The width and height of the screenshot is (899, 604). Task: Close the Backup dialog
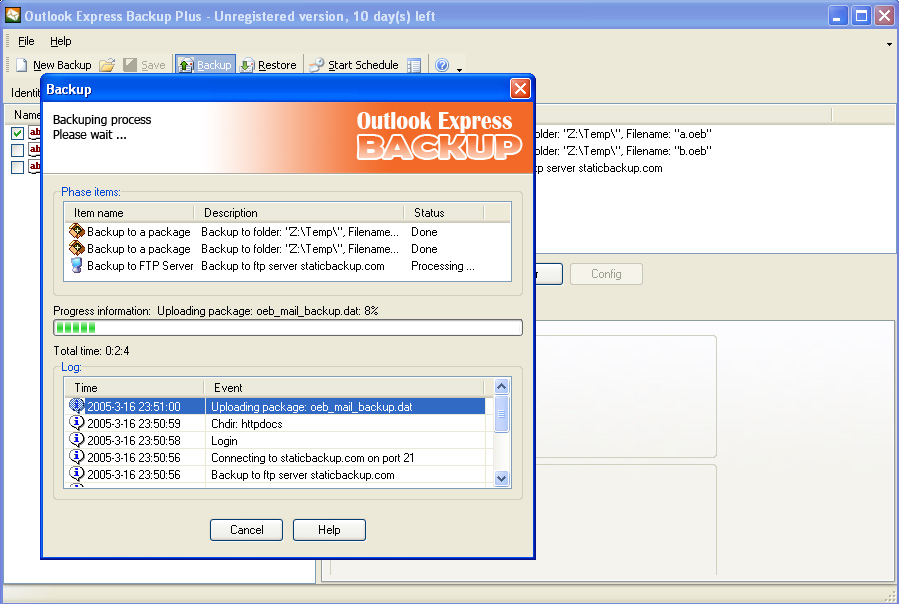pyautogui.click(x=520, y=89)
